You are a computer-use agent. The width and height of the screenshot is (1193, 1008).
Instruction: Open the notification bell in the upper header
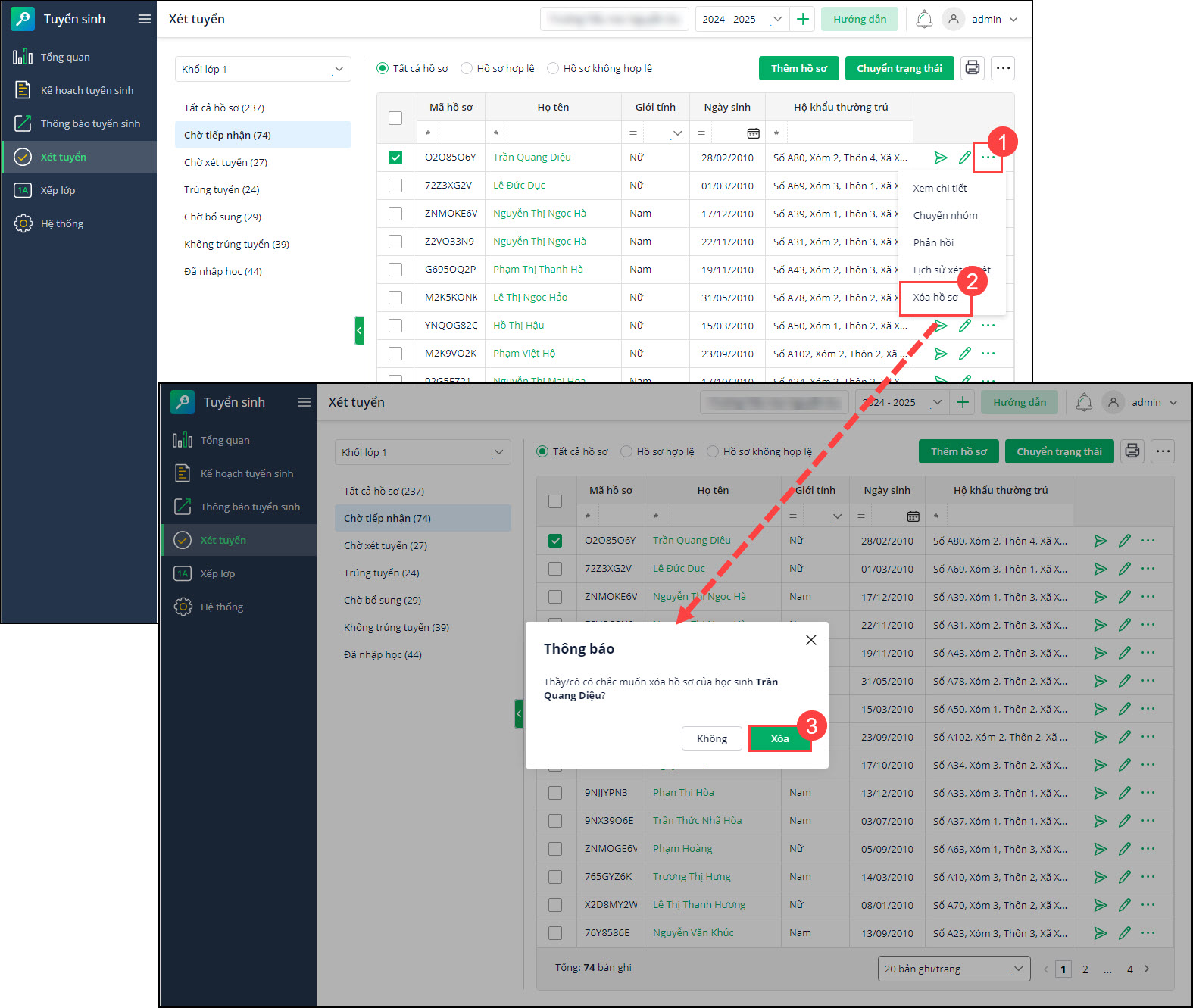924,19
